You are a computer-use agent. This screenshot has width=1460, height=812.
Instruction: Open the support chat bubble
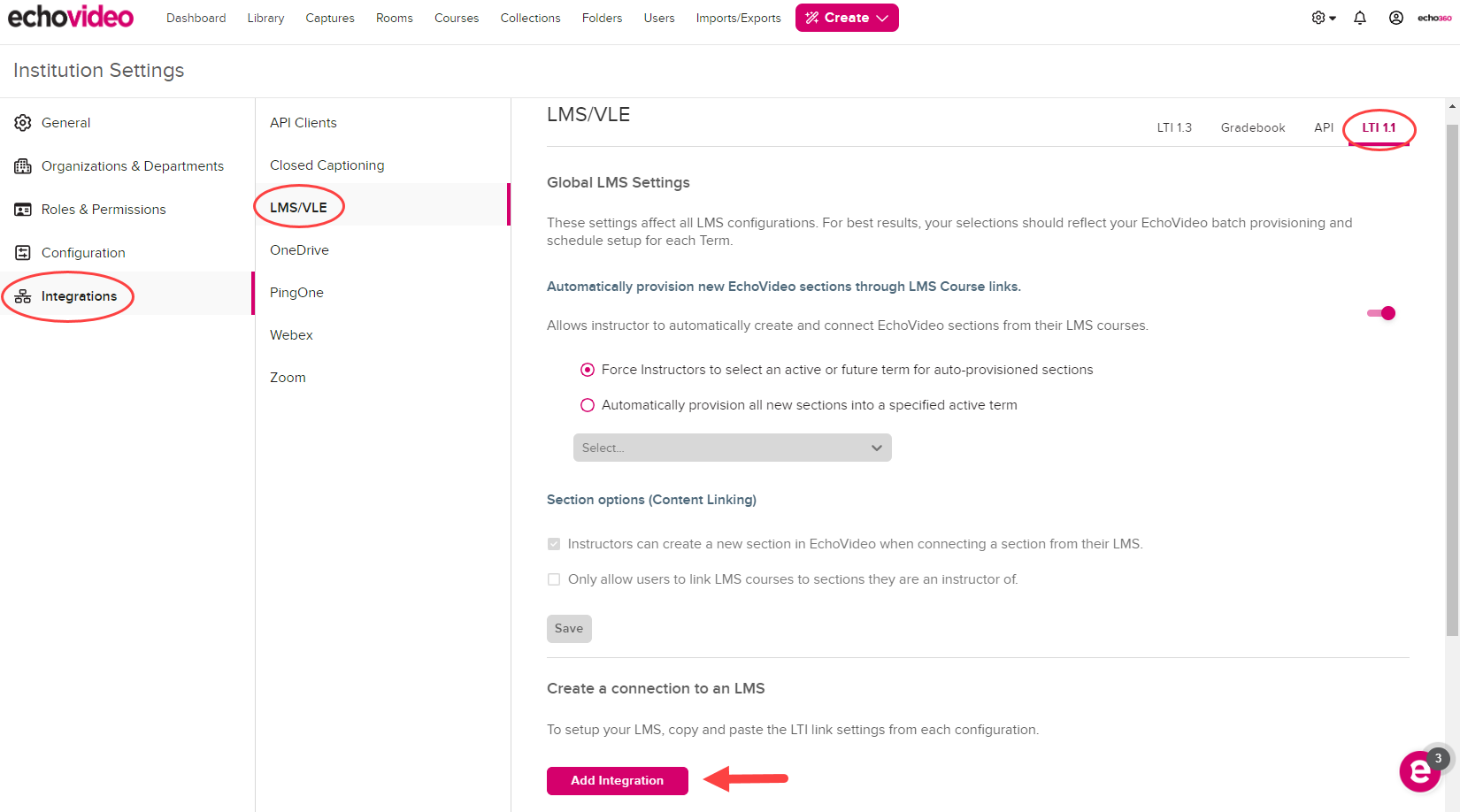coord(1420,771)
